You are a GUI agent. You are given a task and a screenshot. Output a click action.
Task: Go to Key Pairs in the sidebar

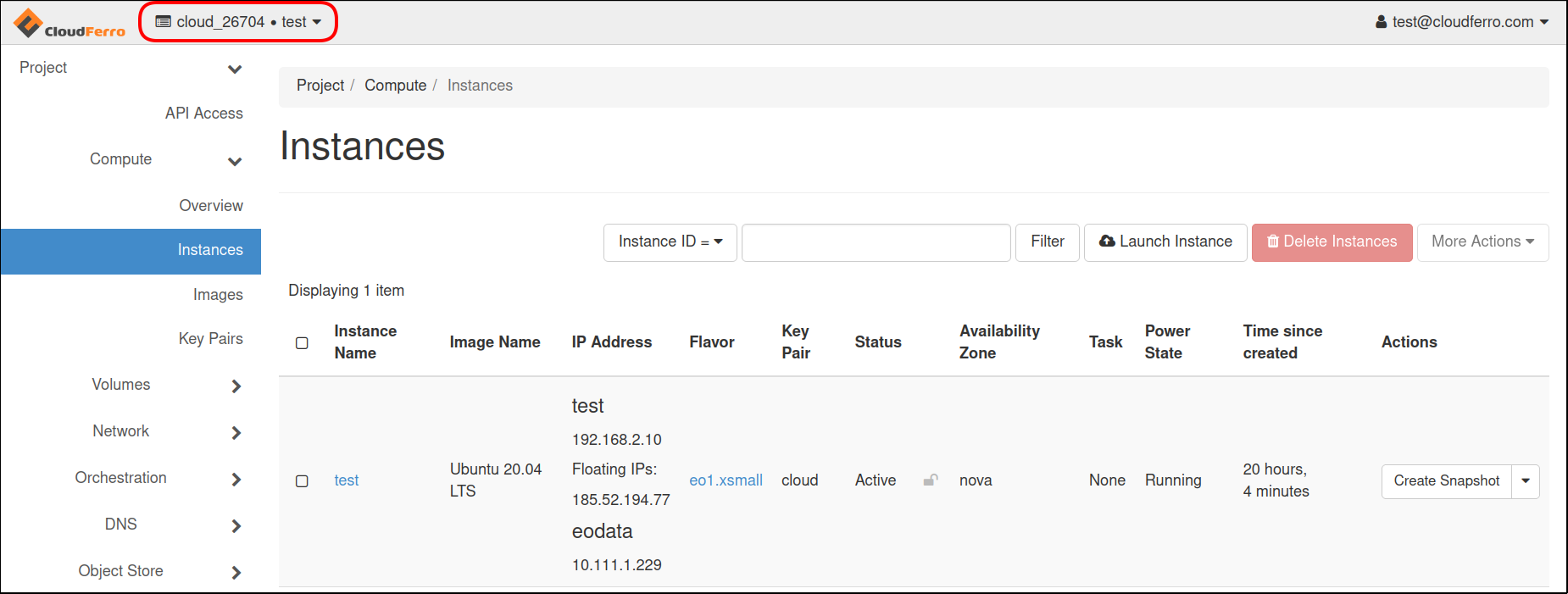pyautogui.click(x=210, y=339)
